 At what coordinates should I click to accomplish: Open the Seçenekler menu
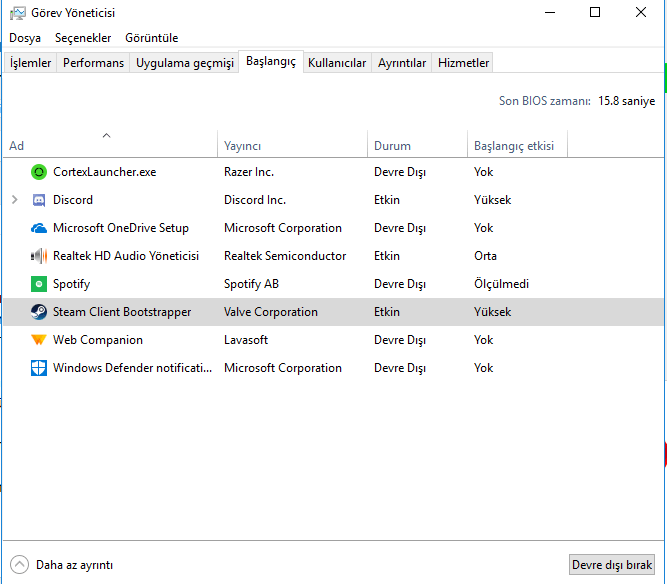tap(83, 38)
